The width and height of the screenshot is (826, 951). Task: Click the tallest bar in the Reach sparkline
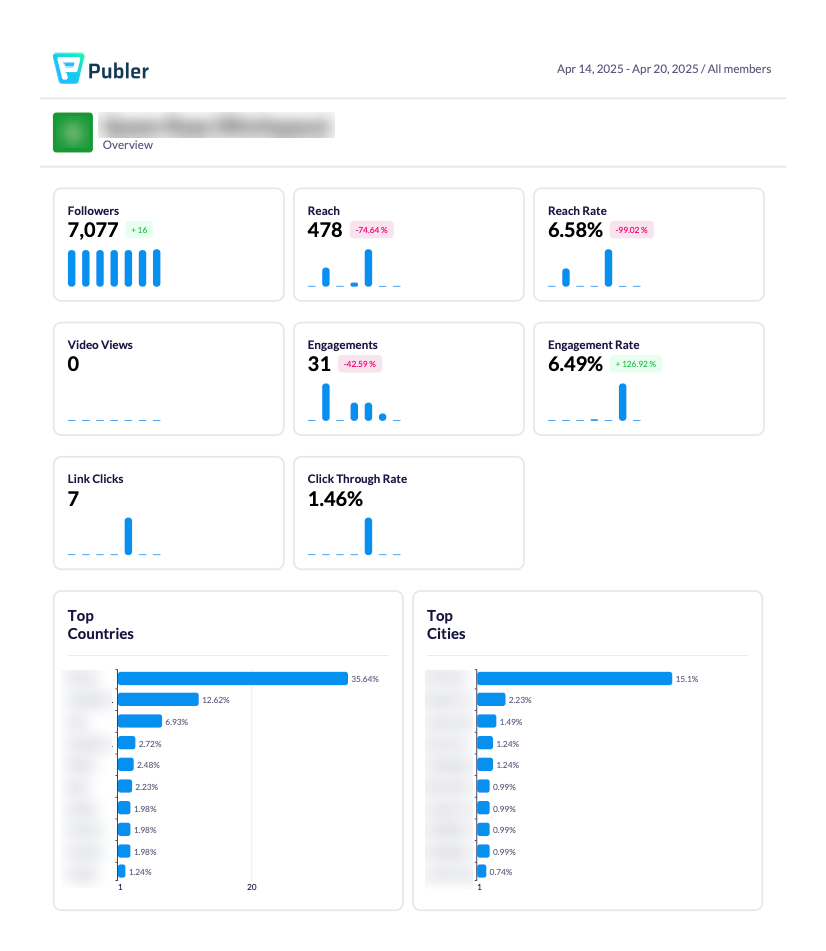(368, 266)
